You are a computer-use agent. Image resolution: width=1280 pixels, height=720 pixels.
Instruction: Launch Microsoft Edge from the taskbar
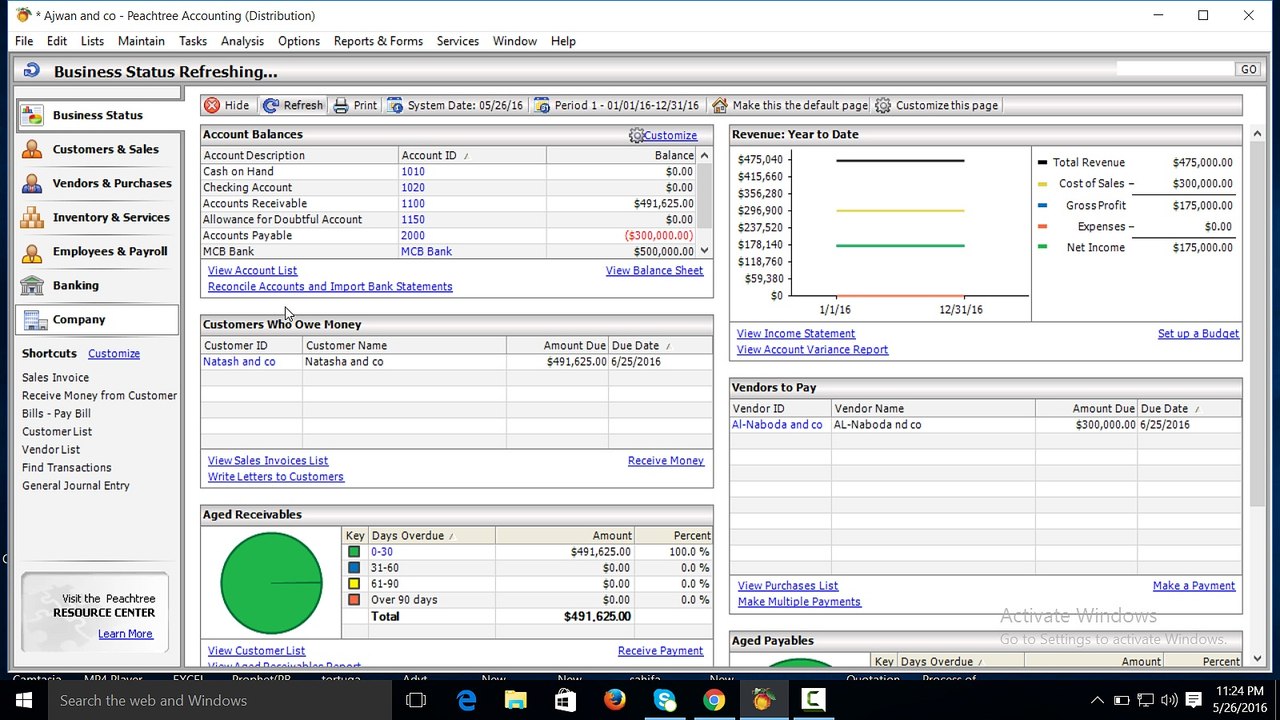[x=467, y=700]
